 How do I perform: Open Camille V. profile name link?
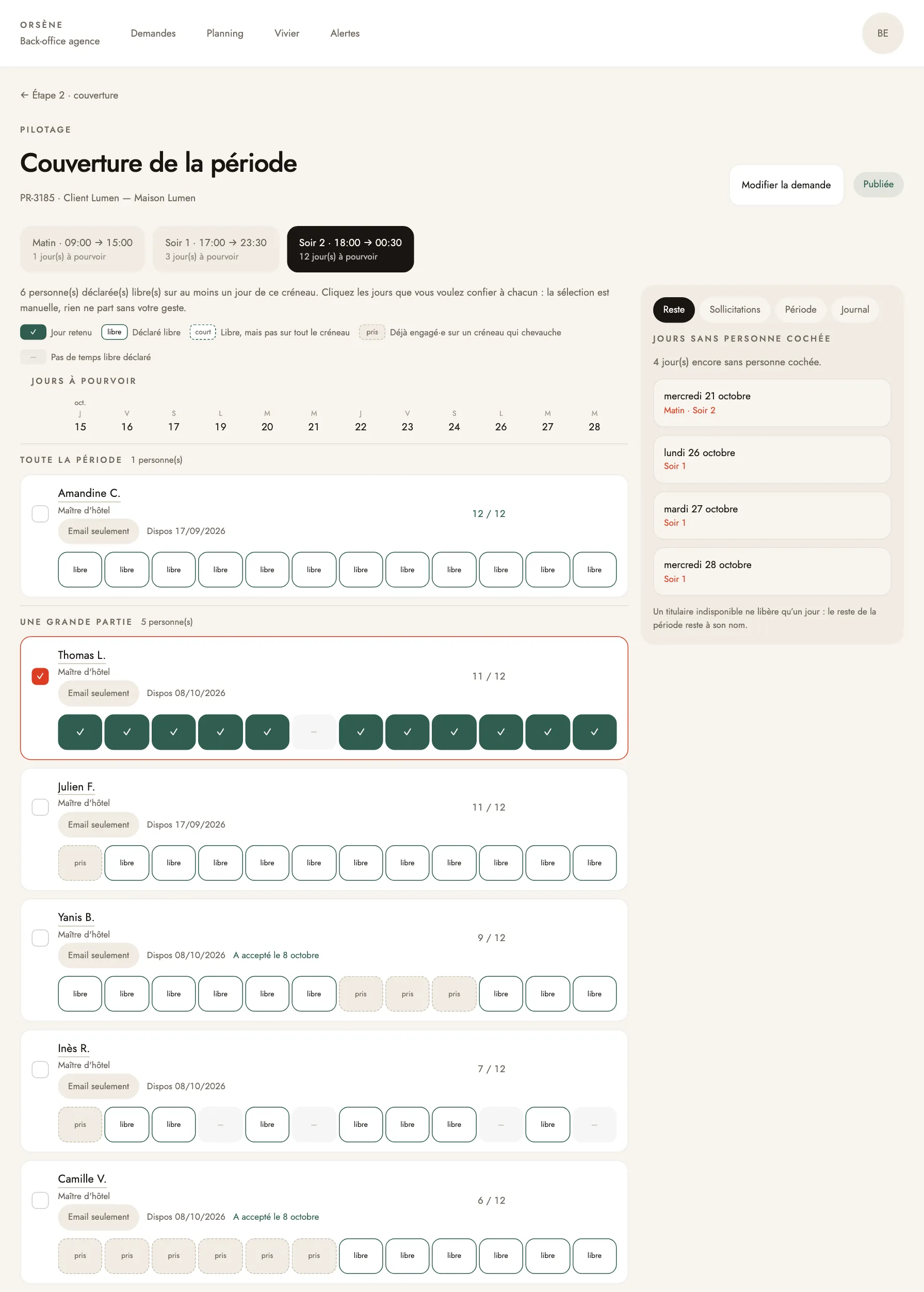pos(82,1179)
